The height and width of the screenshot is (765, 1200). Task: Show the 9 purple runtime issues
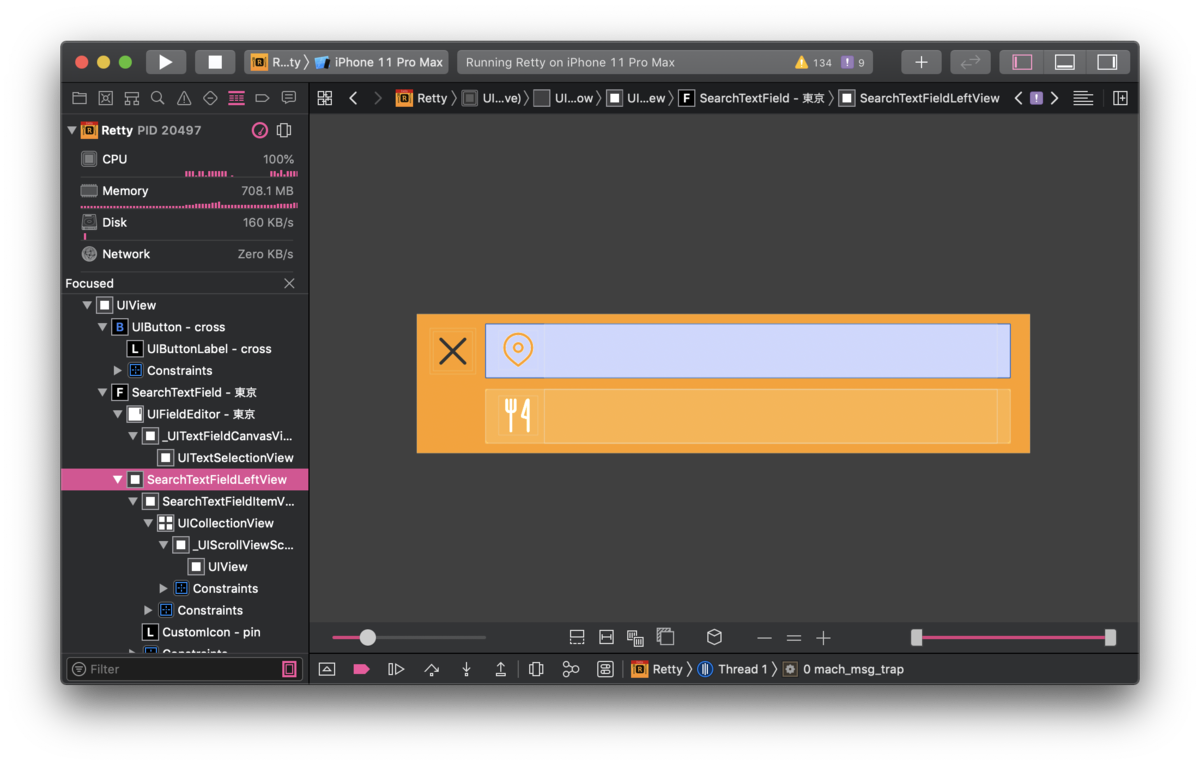[853, 62]
